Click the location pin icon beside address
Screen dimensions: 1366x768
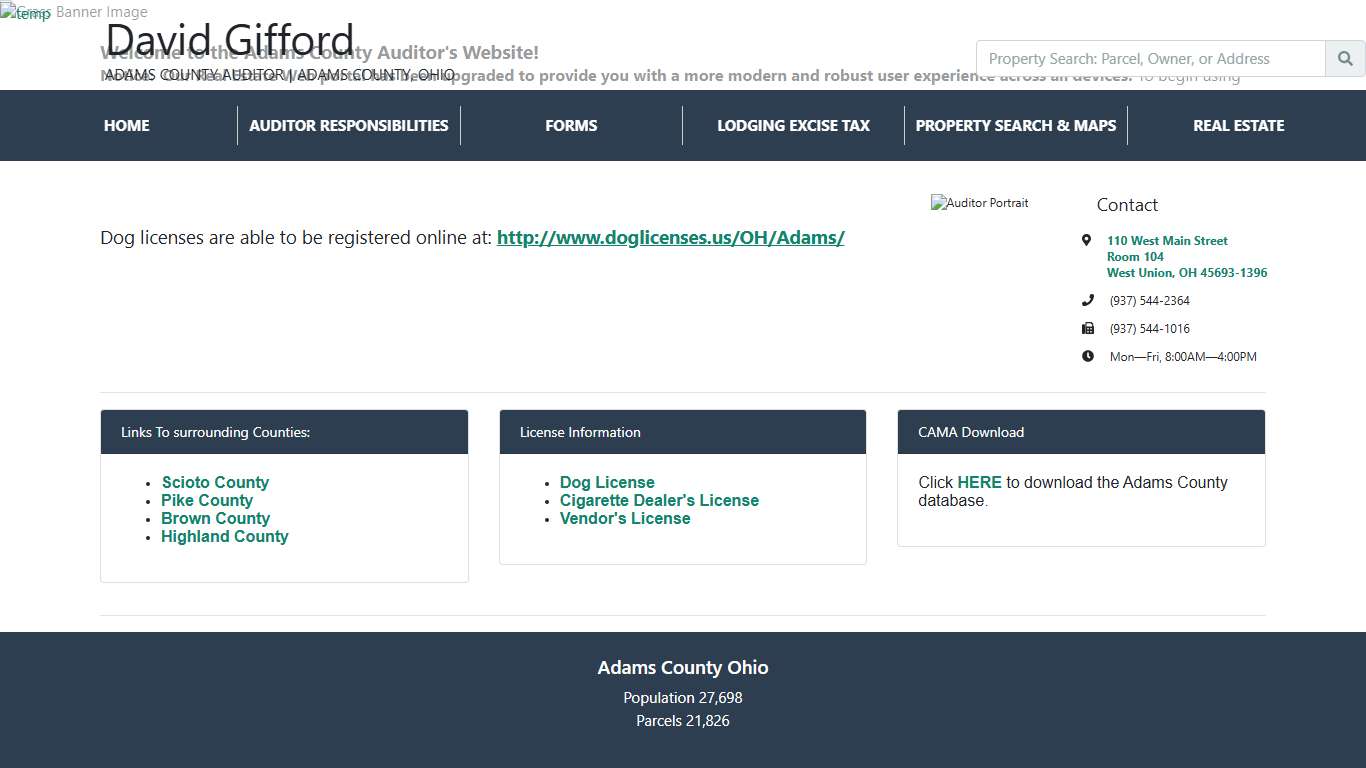[x=1087, y=240]
